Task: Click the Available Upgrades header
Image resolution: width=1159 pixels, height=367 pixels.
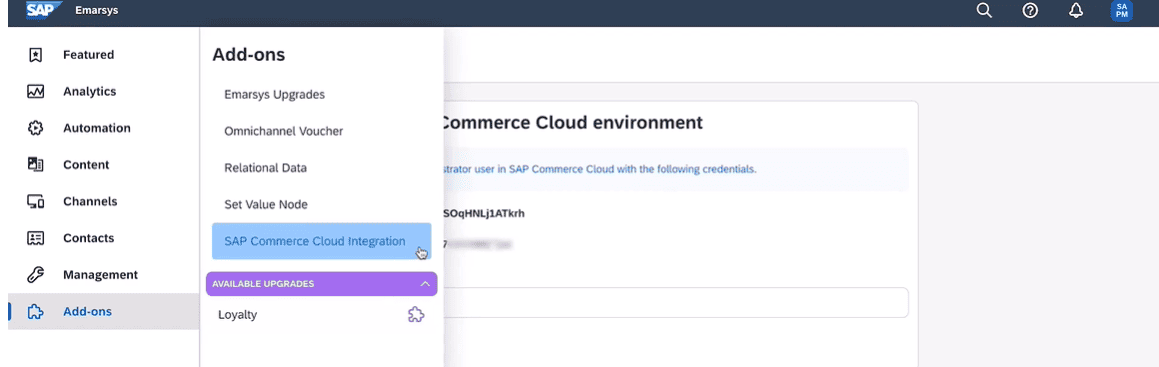Action: (x=322, y=284)
